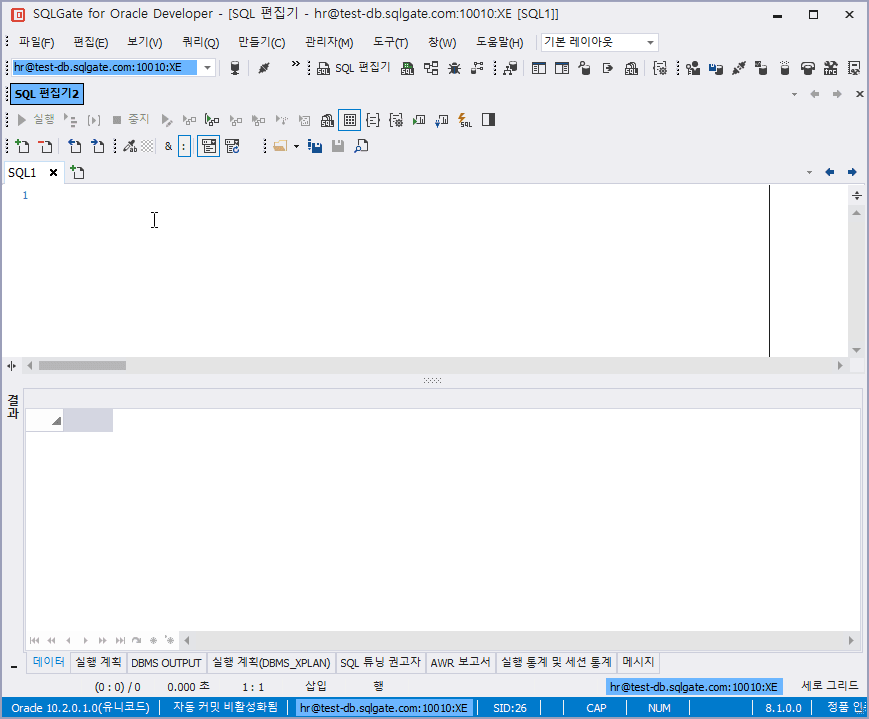This screenshot has height=719, width=869.
Task: Click the connect database icon in the toolbar
Action: pyautogui.click(x=235, y=68)
